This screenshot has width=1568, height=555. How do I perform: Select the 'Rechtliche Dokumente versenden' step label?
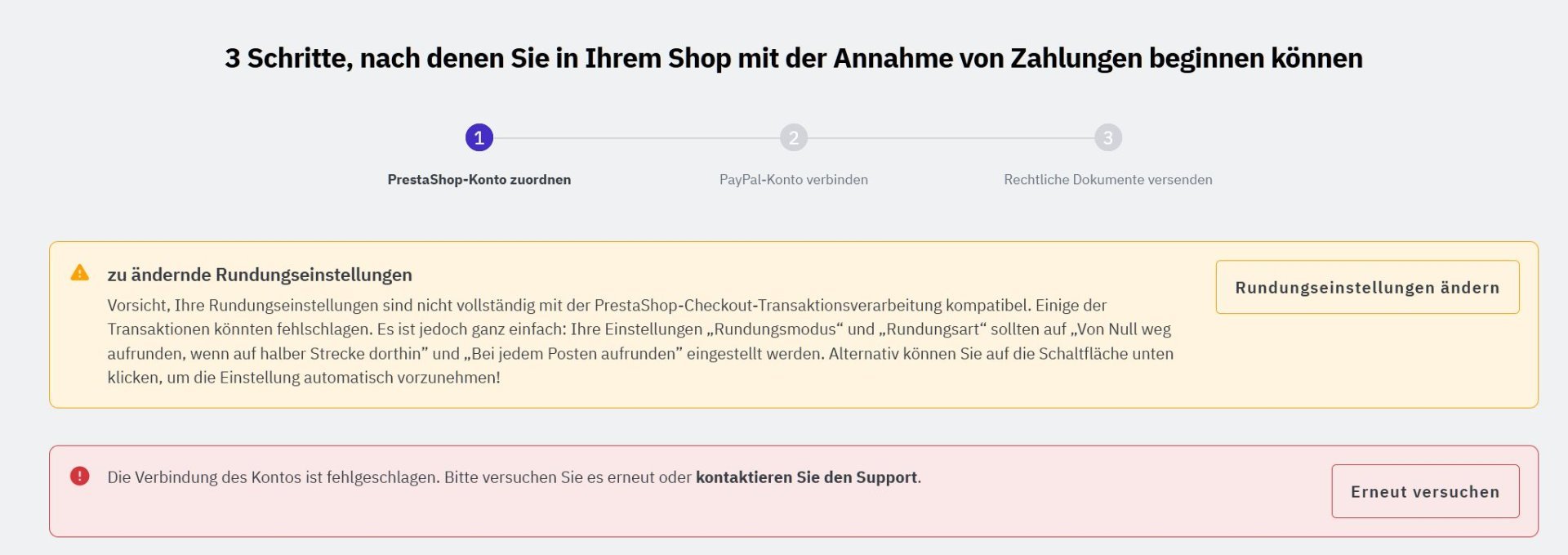(1107, 180)
